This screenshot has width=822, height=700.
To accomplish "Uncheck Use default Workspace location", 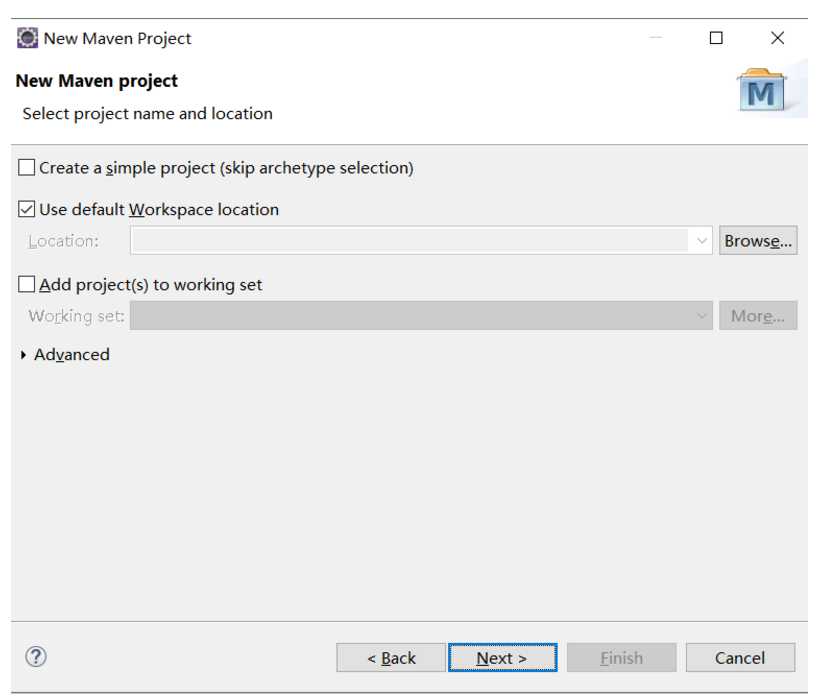I will [26, 209].
